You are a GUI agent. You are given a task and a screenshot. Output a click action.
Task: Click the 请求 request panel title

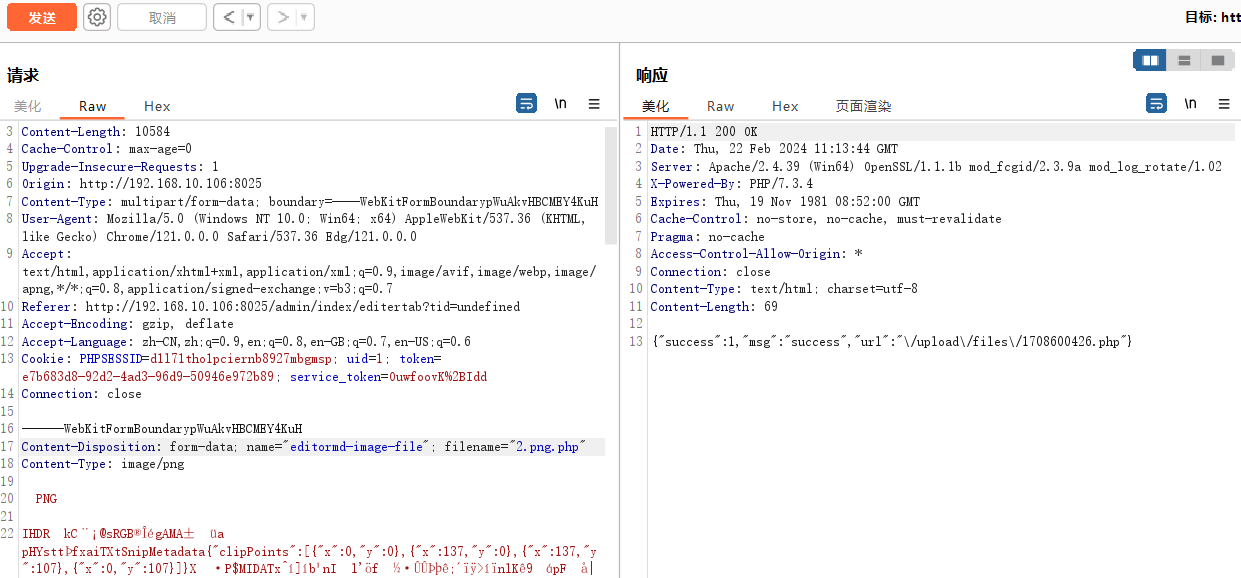click(23, 75)
